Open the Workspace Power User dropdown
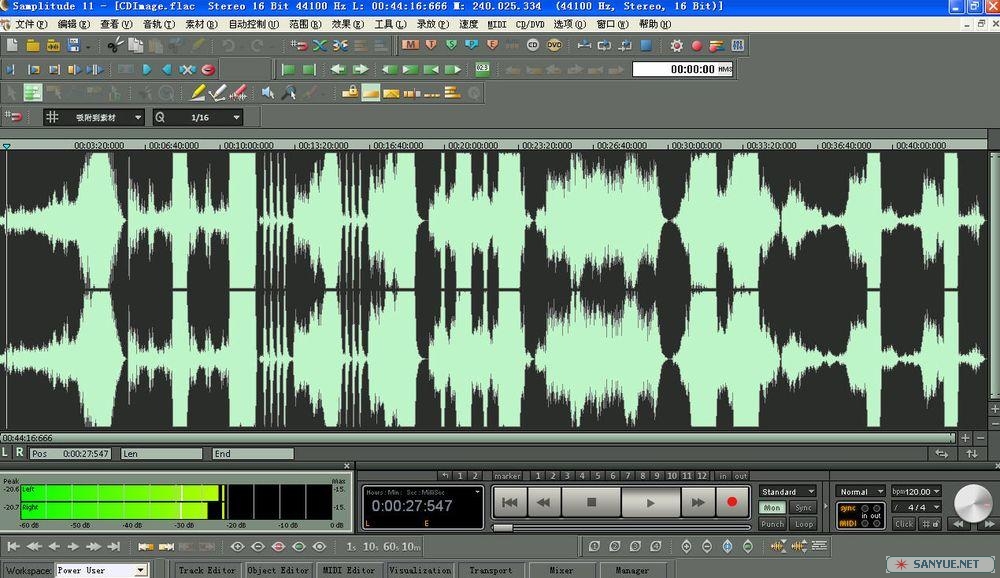Image resolution: width=1000 pixels, height=578 pixels. pos(101,570)
